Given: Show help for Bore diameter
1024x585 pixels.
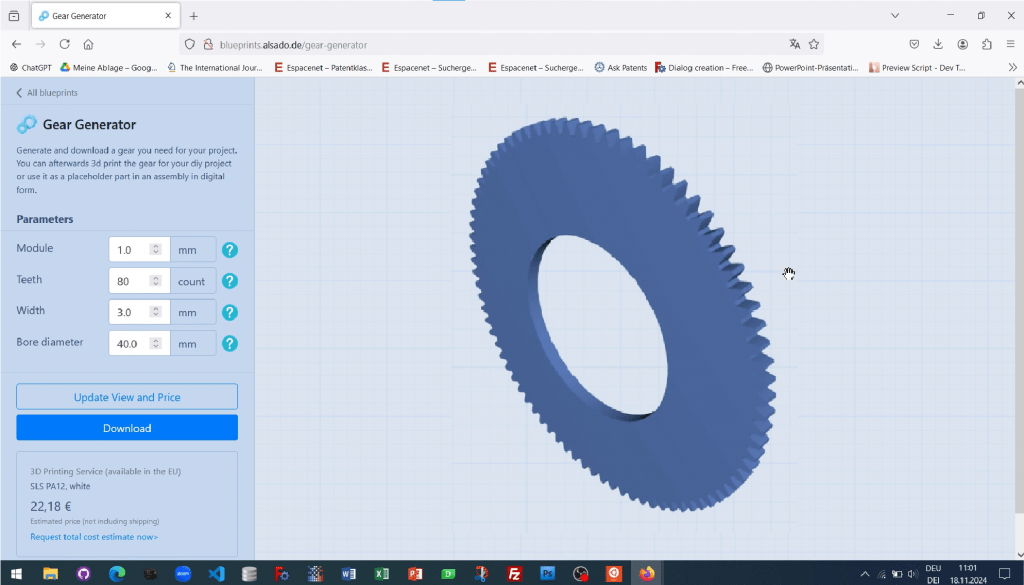Looking at the screenshot, I should pos(230,343).
